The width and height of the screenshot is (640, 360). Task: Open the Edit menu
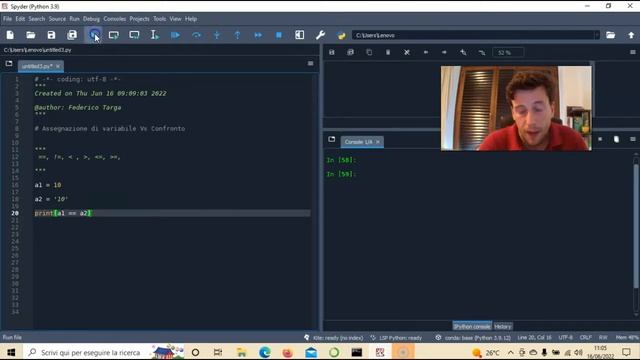tap(20, 19)
